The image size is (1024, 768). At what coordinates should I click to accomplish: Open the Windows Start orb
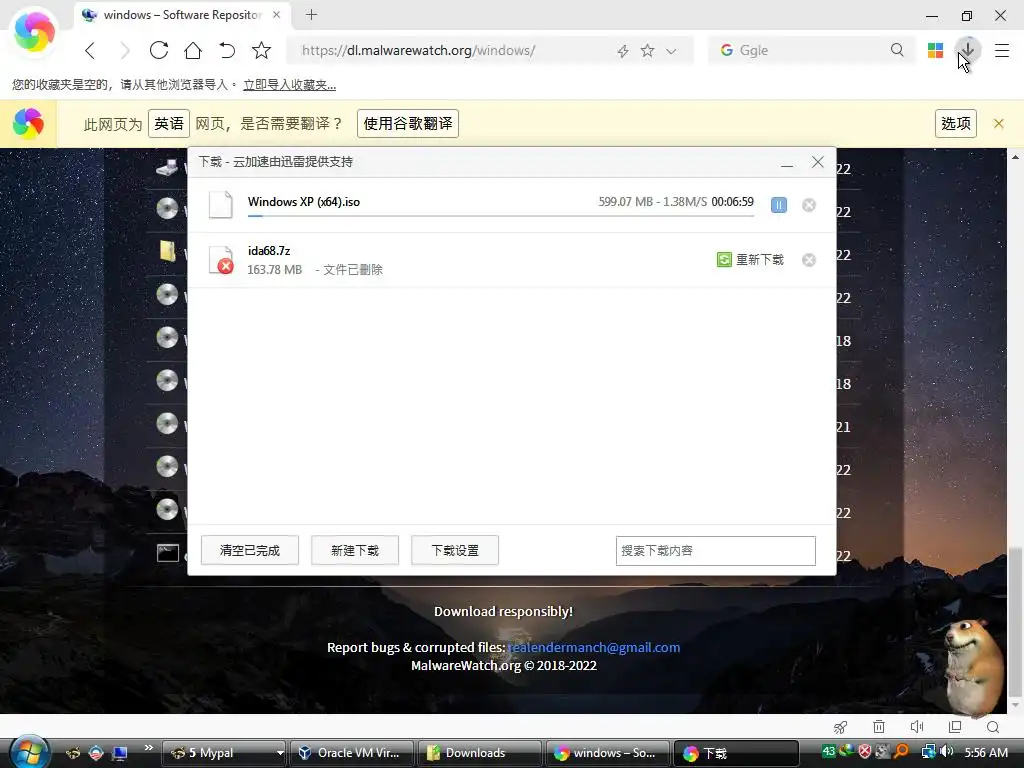pos(29,752)
